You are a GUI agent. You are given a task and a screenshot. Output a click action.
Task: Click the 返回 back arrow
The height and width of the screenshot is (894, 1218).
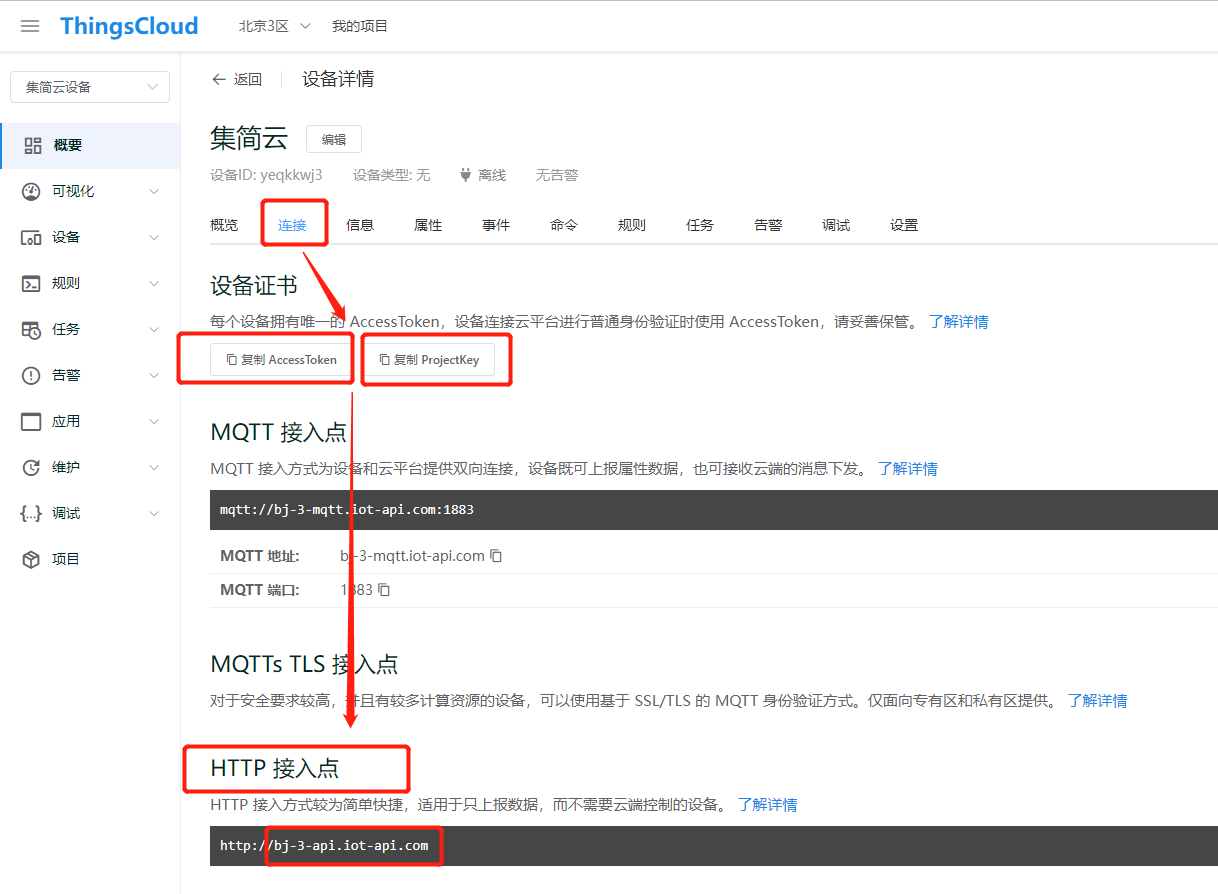pos(237,78)
